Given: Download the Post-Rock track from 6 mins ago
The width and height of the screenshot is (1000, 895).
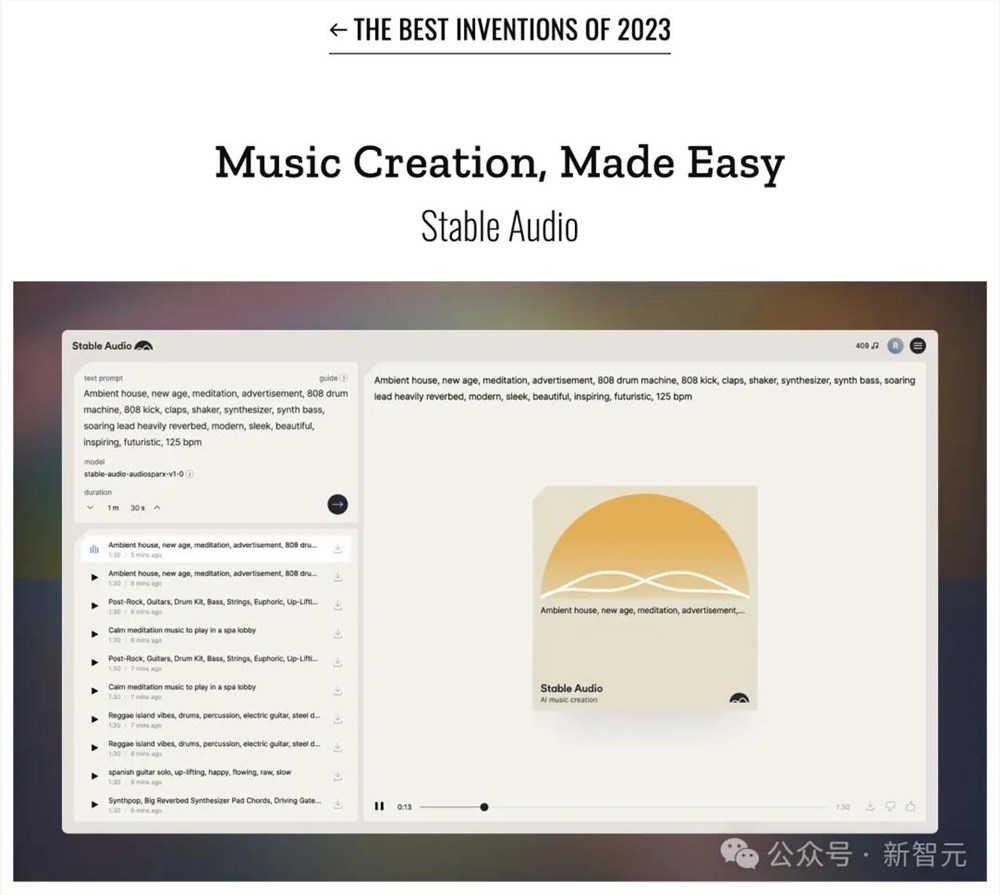Looking at the screenshot, I should tap(337, 606).
